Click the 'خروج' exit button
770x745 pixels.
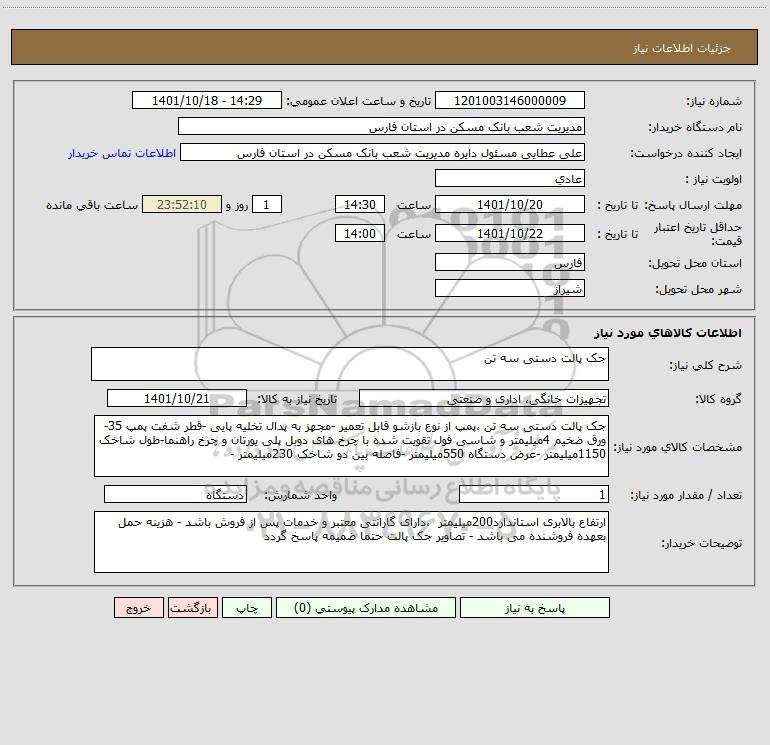138,608
